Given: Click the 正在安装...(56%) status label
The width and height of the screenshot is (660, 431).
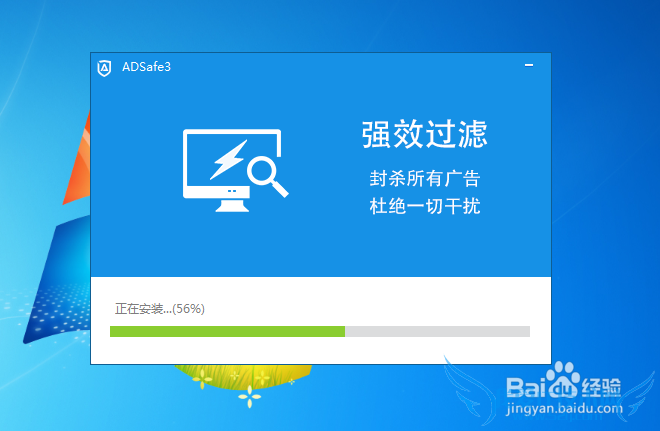Looking at the screenshot, I should (x=160, y=309).
